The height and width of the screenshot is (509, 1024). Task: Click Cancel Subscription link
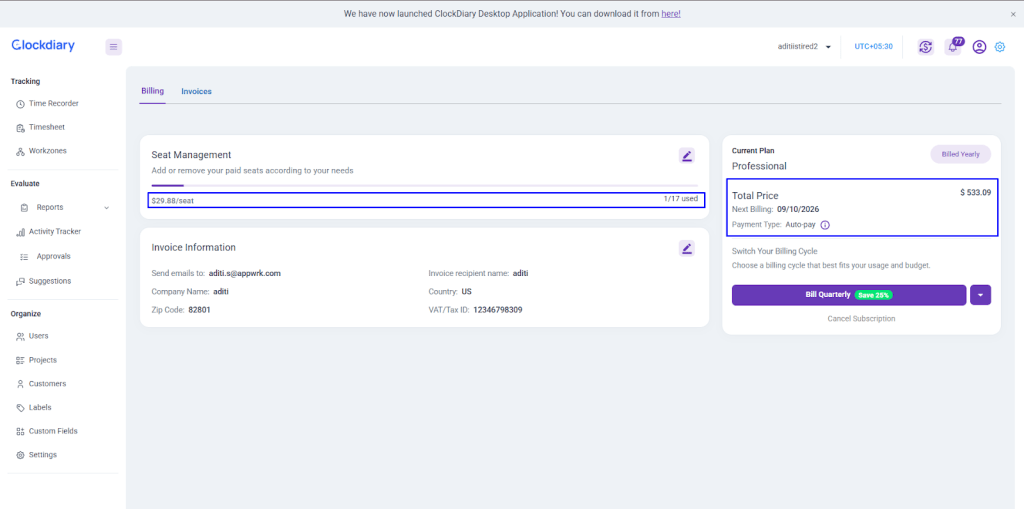click(861, 319)
